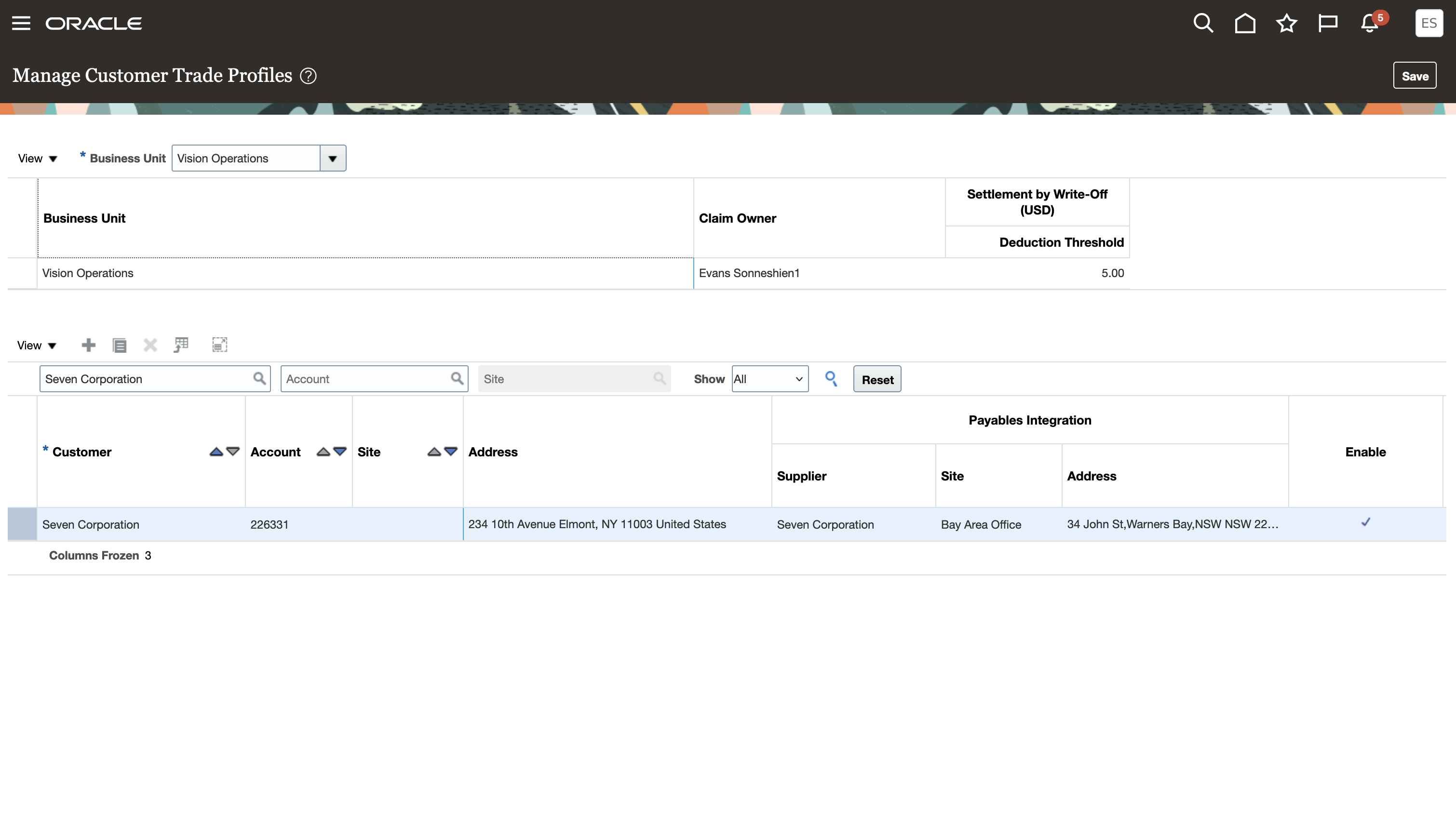This screenshot has height=825, width=1456.
Task: Open the Watchlist flag icon
Action: coord(1327,23)
